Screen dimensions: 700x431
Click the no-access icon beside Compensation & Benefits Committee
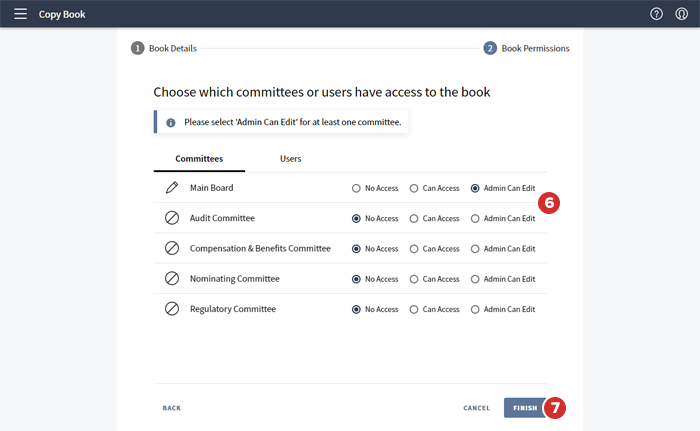pos(172,248)
